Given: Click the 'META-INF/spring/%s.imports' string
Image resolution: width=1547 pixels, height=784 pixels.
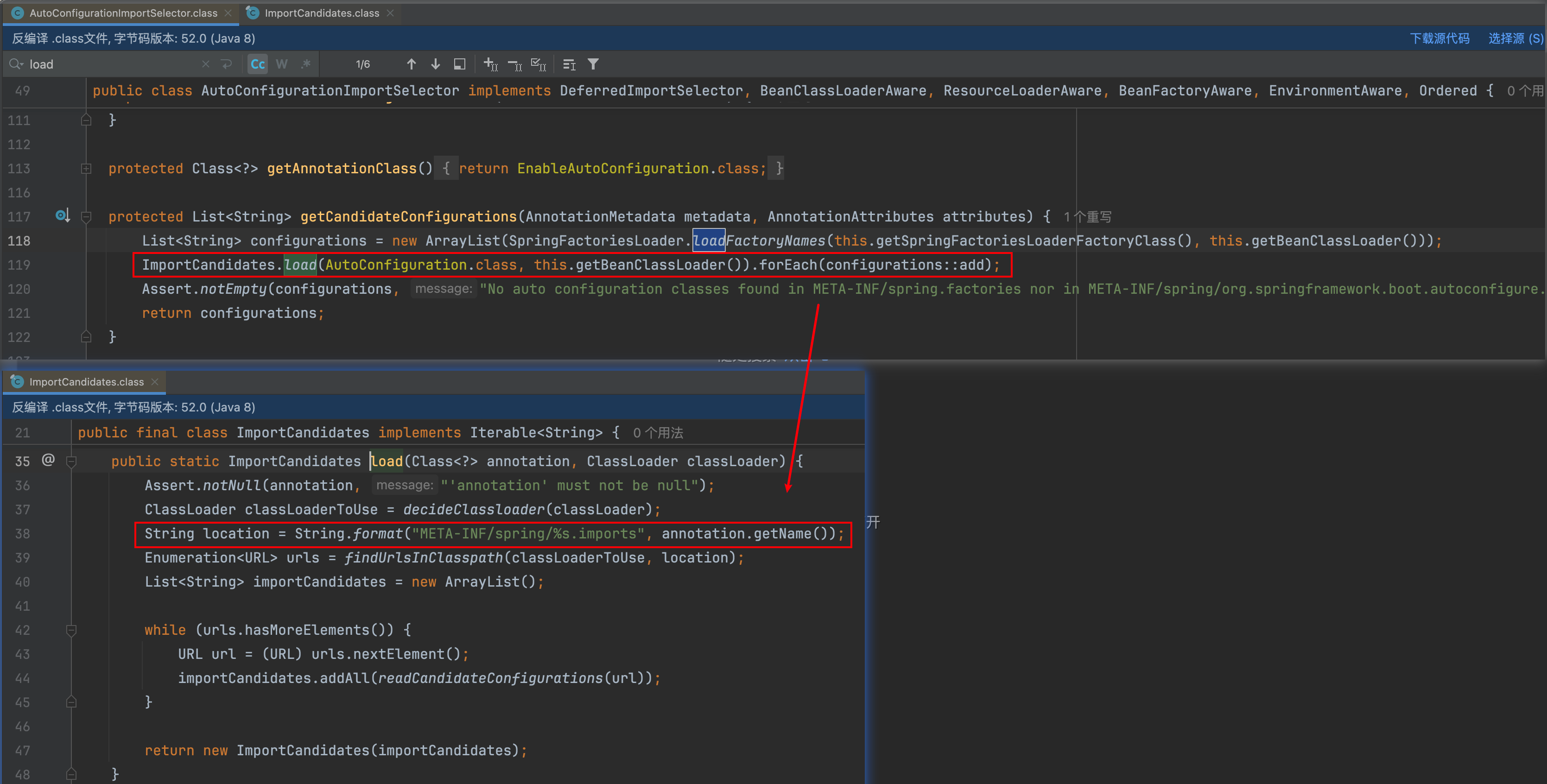Looking at the screenshot, I should (527, 534).
